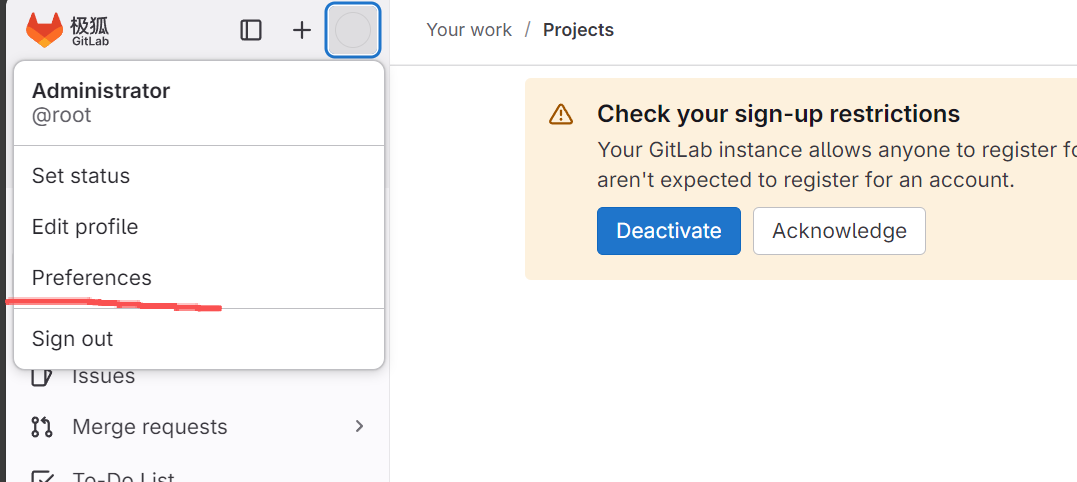Click the Administrator name header
1077x482 pixels.
(x=101, y=91)
